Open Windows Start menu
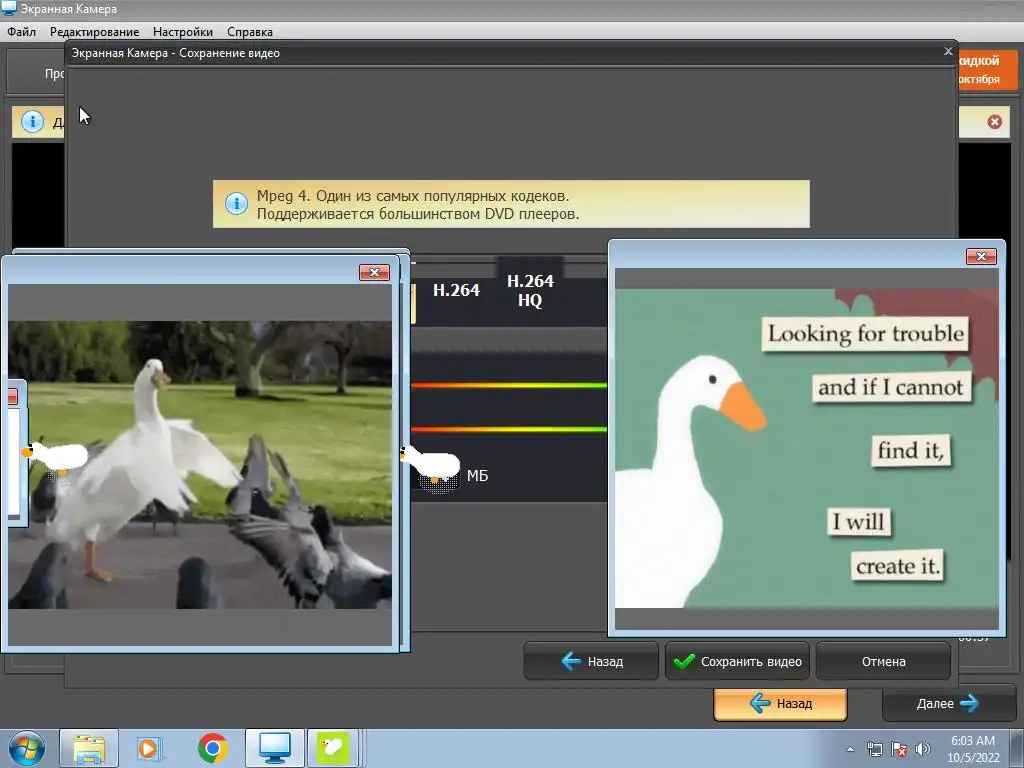 click(x=27, y=748)
